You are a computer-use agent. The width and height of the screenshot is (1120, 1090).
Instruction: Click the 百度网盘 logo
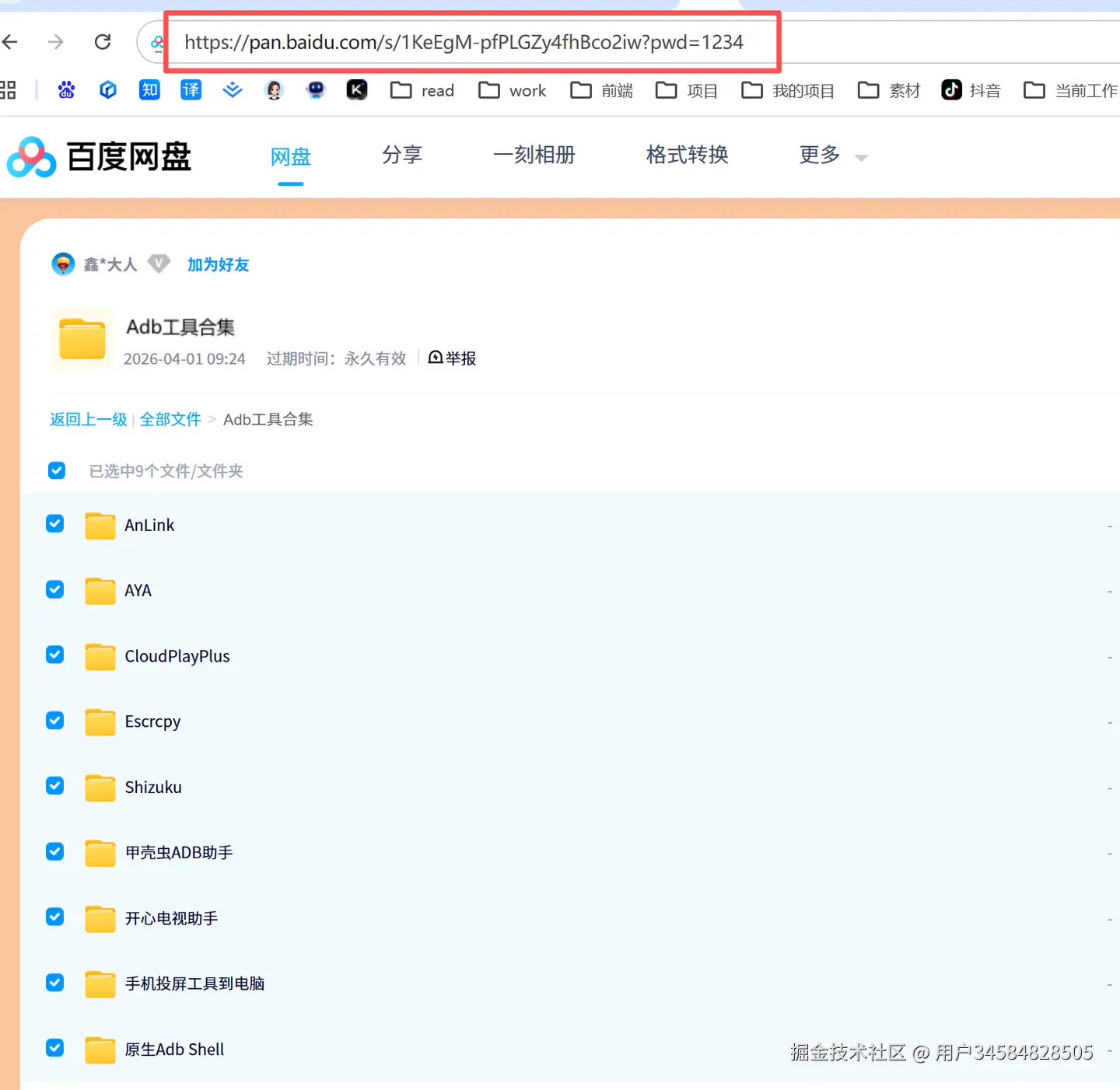[99, 157]
